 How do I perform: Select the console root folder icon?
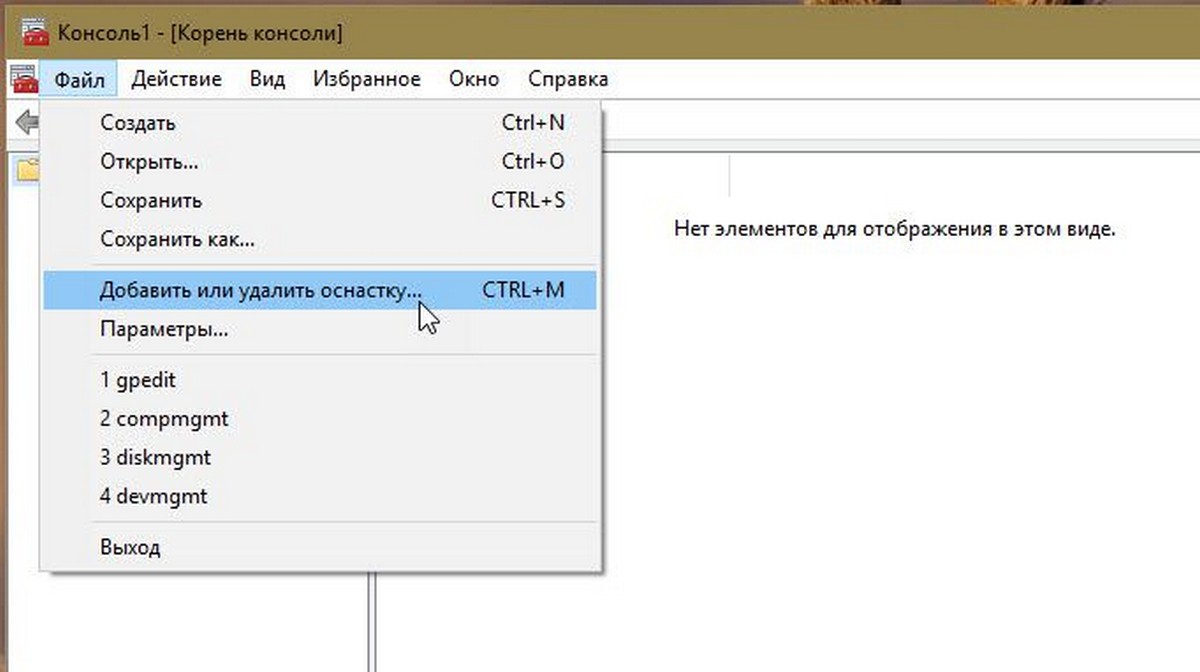tap(28, 170)
